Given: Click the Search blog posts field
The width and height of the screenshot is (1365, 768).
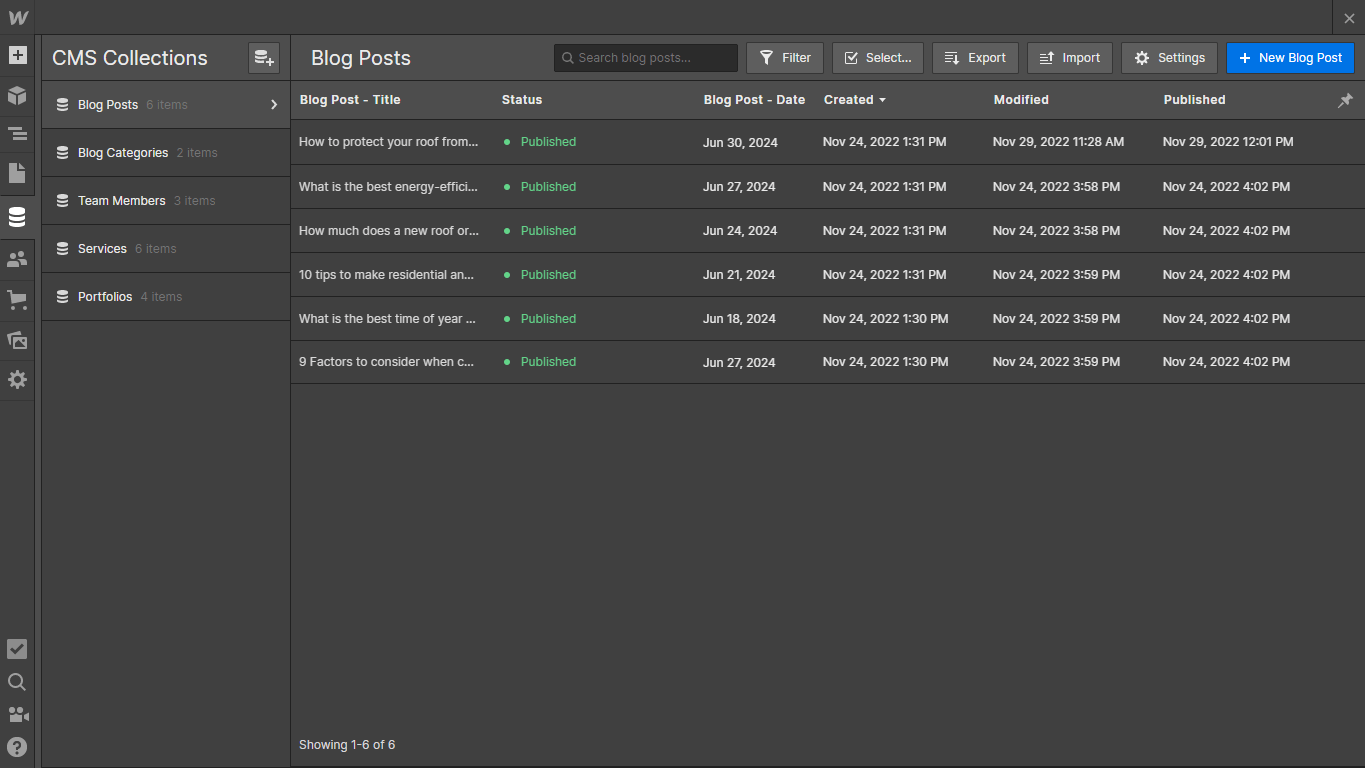Looking at the screenshot, I should pos(646,58).
